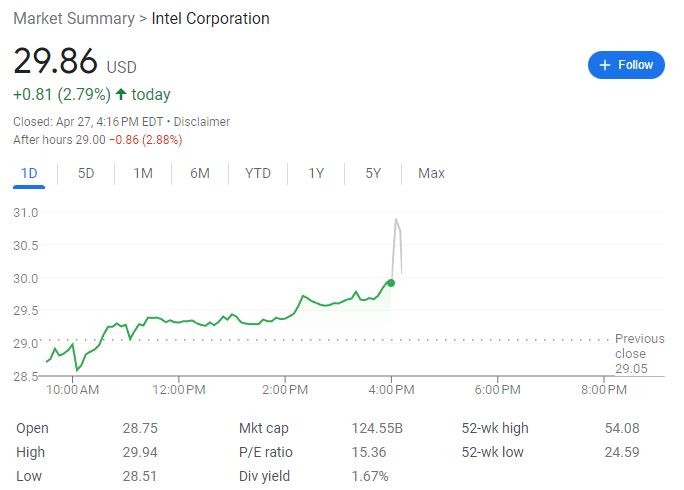Select the 1D time range tab
The width and height of the screenshot is (684, 490).
pyautogui.click(x=29, y=173)
